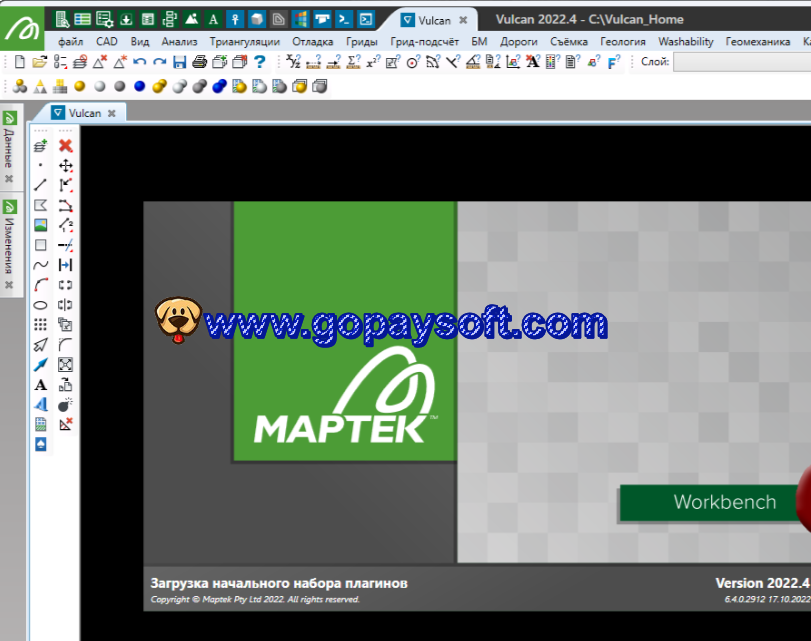Viewport: 811px width, 641px height.
Task: Close the Данные side panel
Action: (x=9, y=179)
